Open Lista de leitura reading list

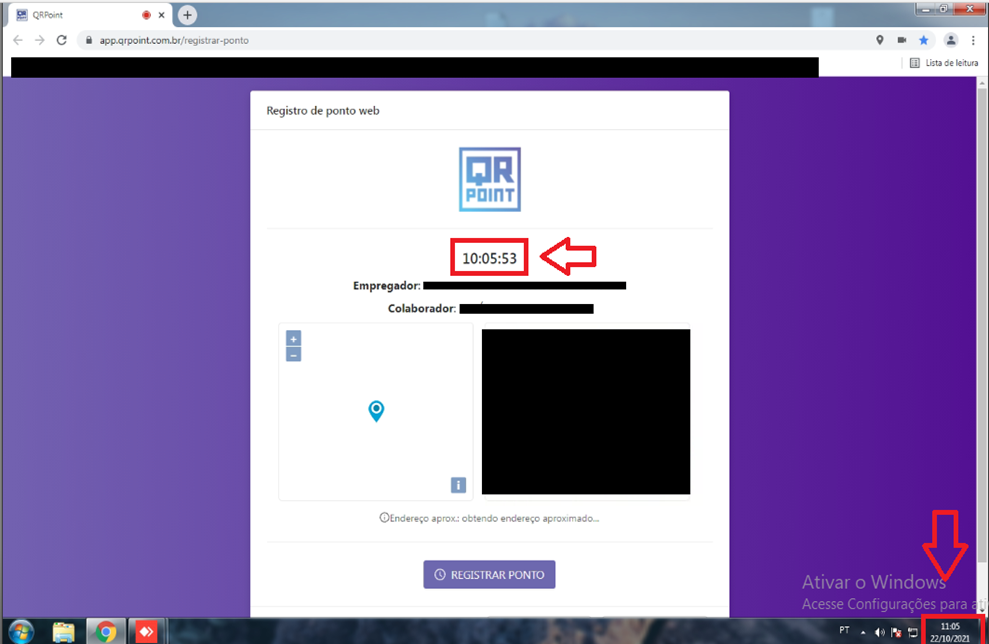click(943, 63)
